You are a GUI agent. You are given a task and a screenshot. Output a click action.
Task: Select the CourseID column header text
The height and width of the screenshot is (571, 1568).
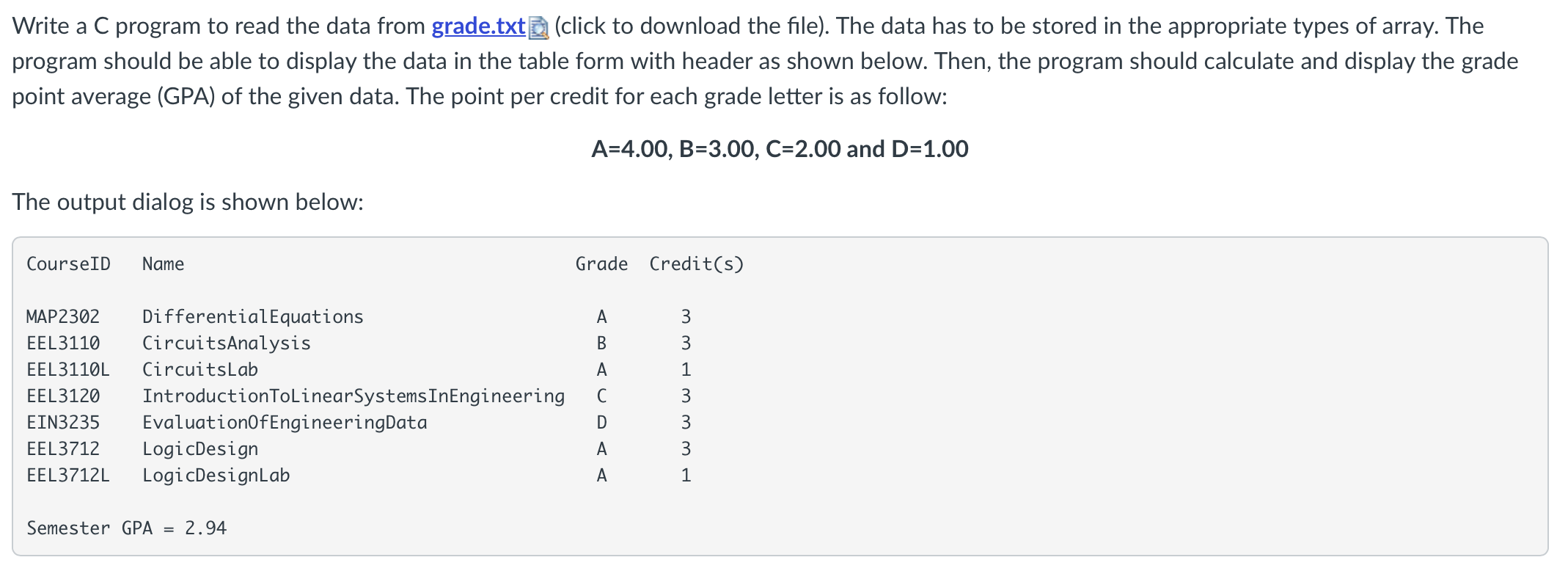coord(68,264)
